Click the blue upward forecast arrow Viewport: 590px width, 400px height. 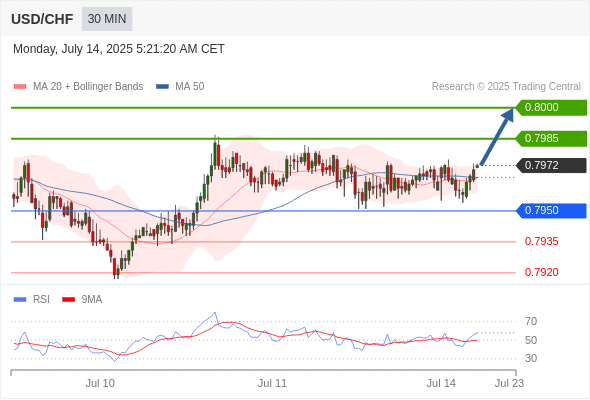point(497,136)
